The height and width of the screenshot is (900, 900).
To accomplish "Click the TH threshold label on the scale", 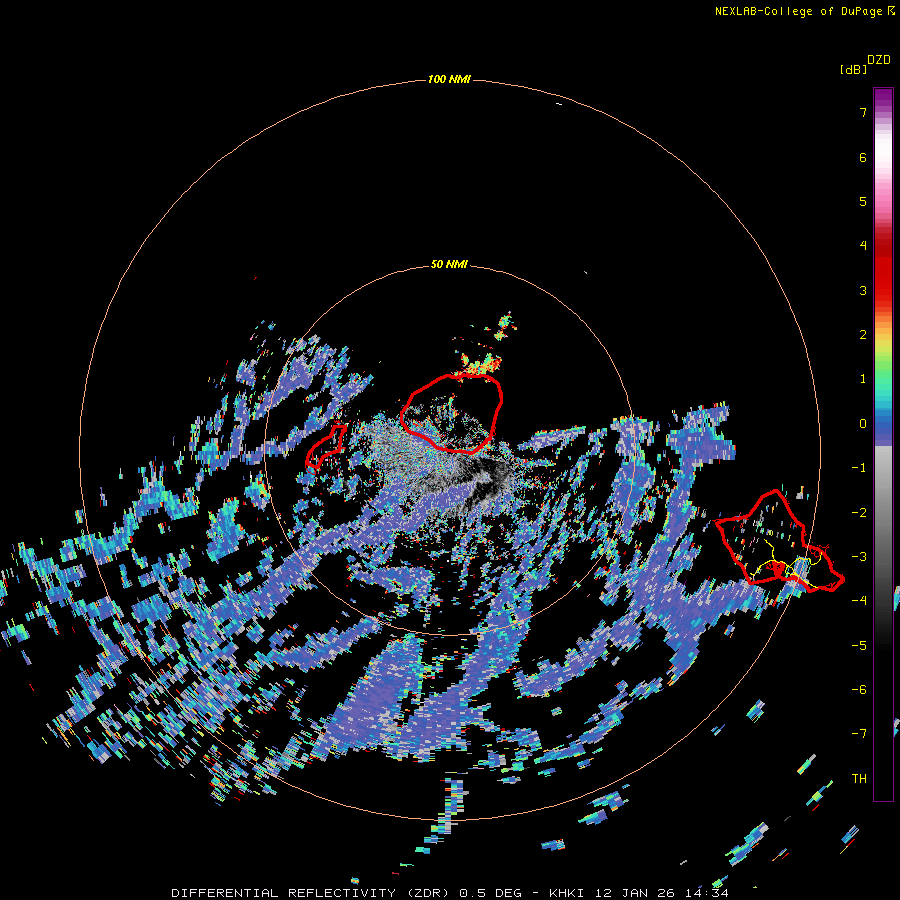I will tap(859, 779).
